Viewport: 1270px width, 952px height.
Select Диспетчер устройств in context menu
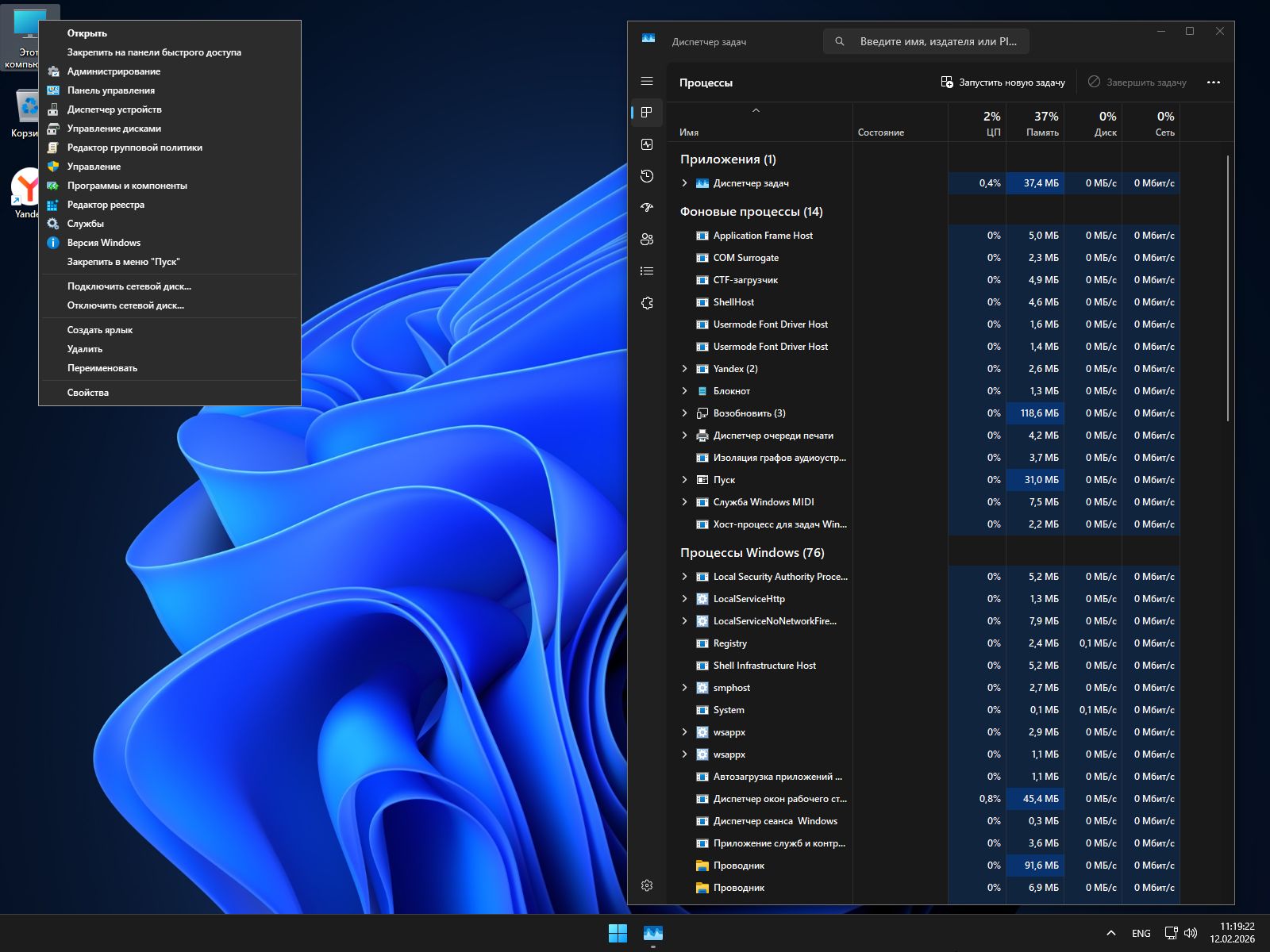[x=114, y=109]
